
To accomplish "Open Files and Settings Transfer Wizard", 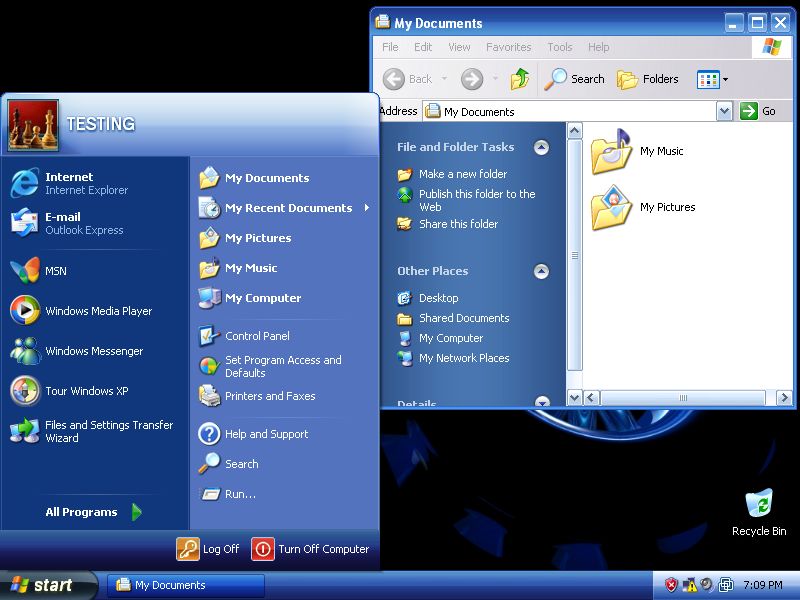I will click(x=94, y=431).
